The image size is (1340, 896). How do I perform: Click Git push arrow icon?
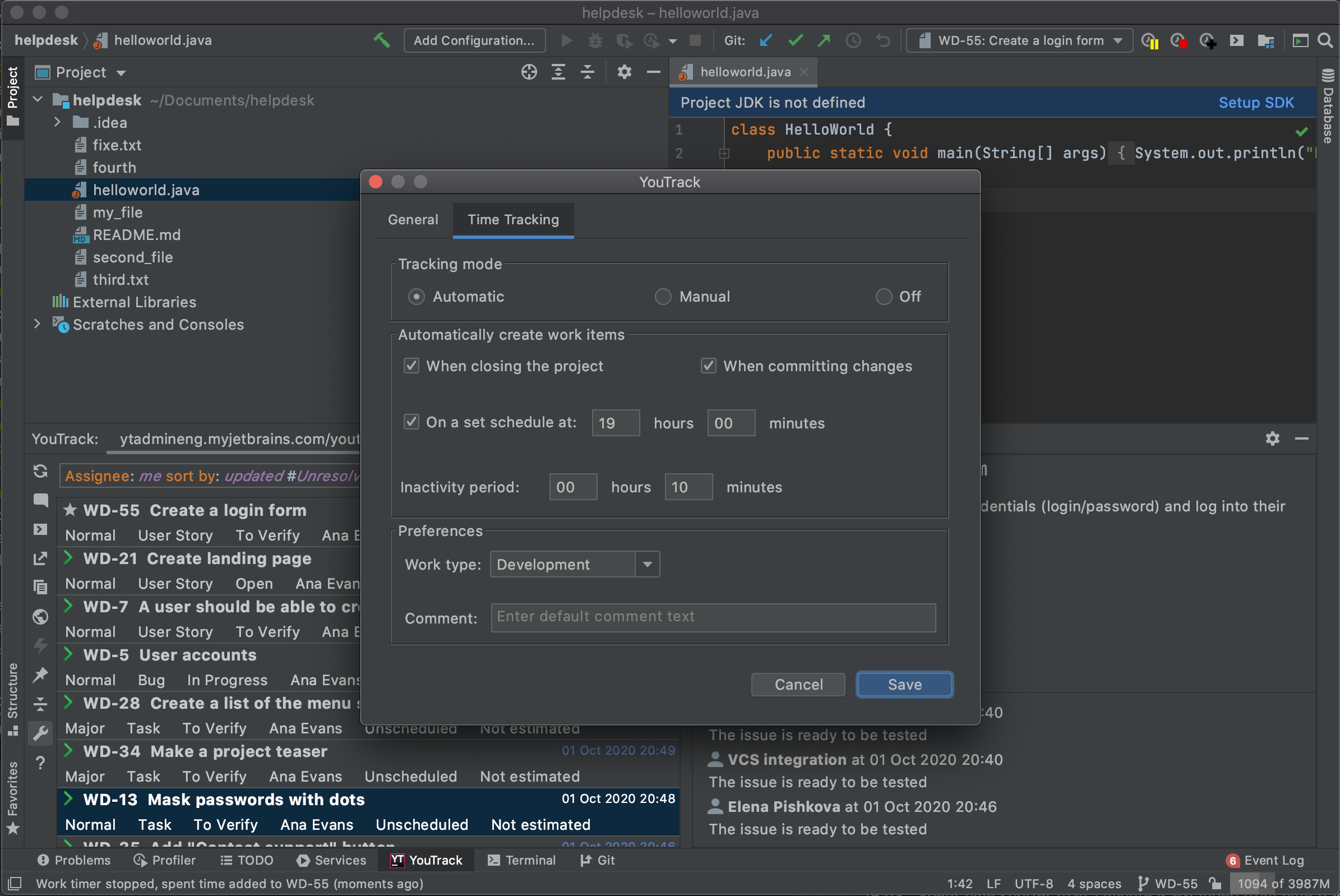[824, 40]
